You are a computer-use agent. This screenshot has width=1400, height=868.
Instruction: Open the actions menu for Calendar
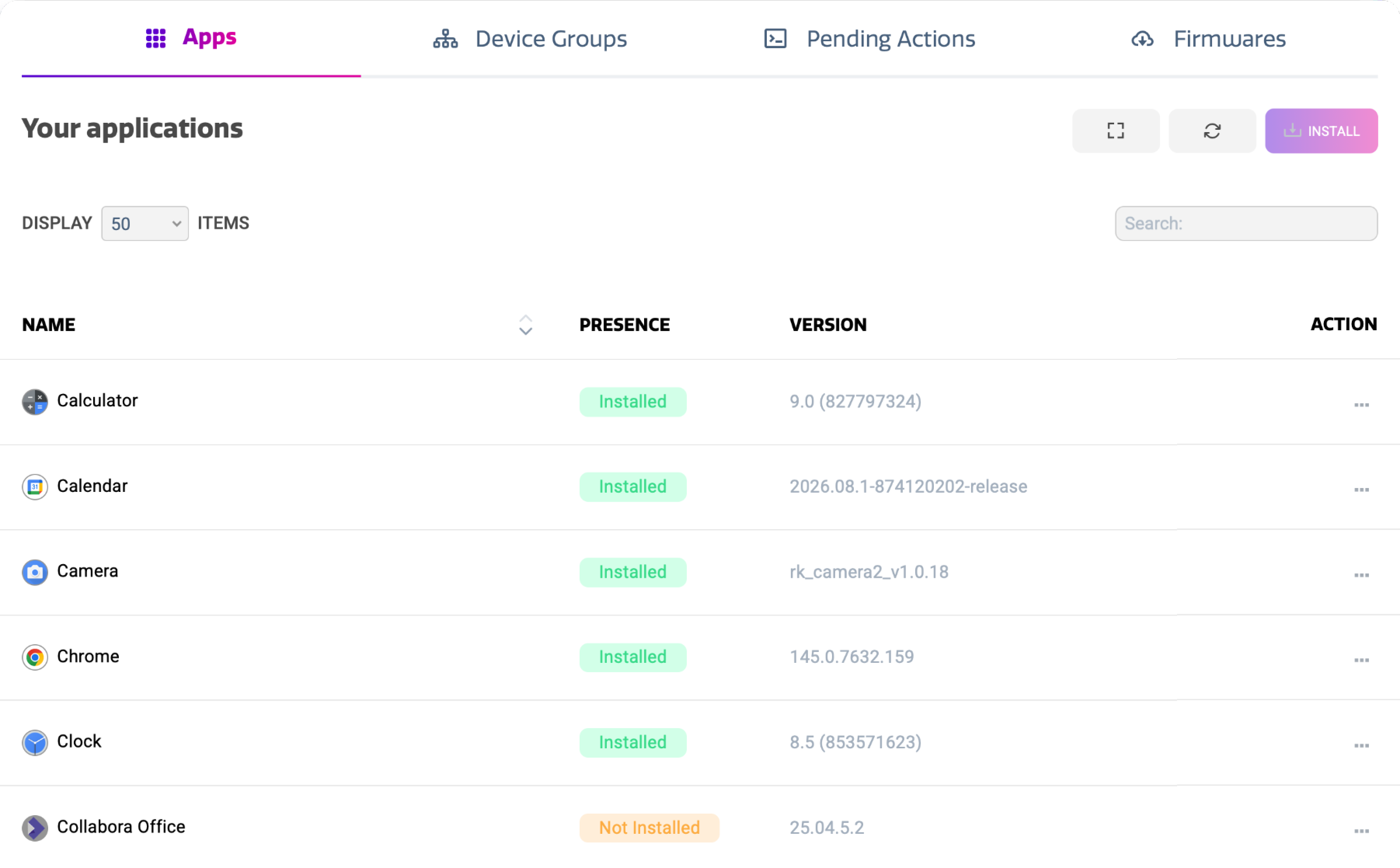(x=1361, y=490)
